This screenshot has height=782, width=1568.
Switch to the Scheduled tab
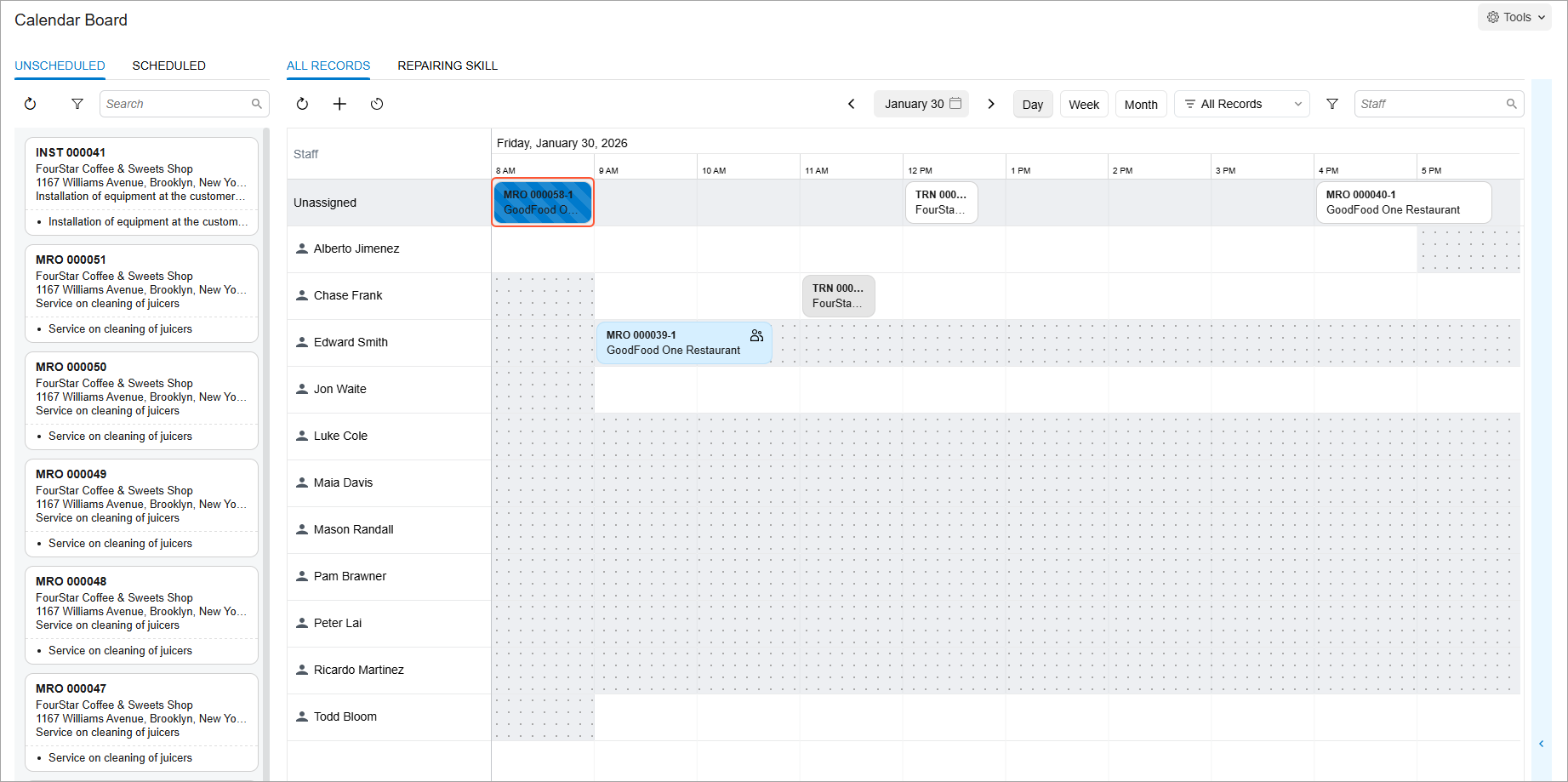click(168, 66)
